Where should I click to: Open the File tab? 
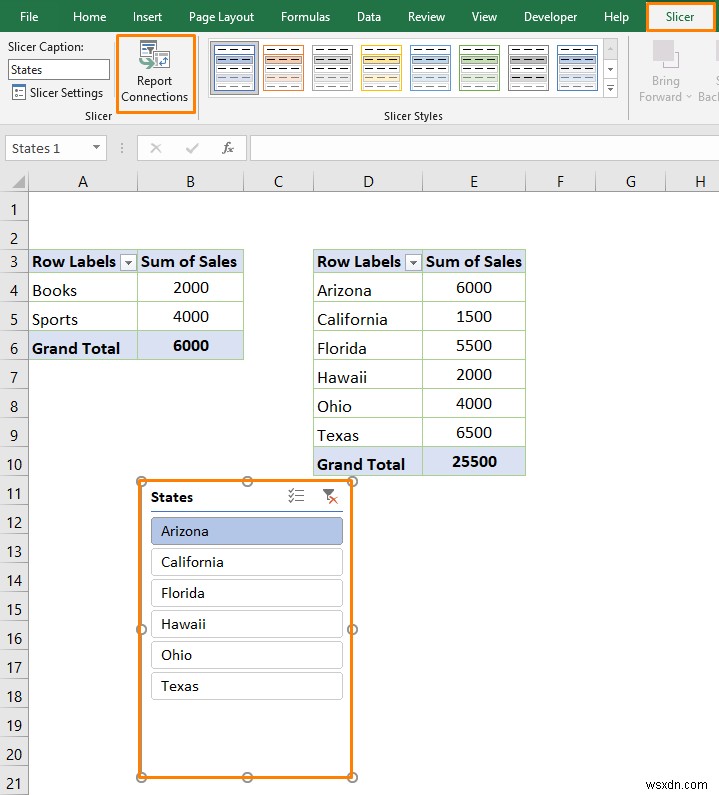click(x=29, y=17)
